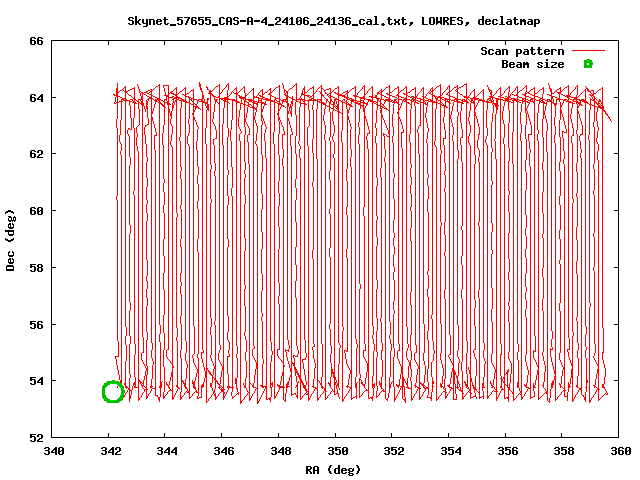The width and height of the screenshot is (640, 480).
Task: Click Dec axis tick label 58
Action: [x=36, y=268]
